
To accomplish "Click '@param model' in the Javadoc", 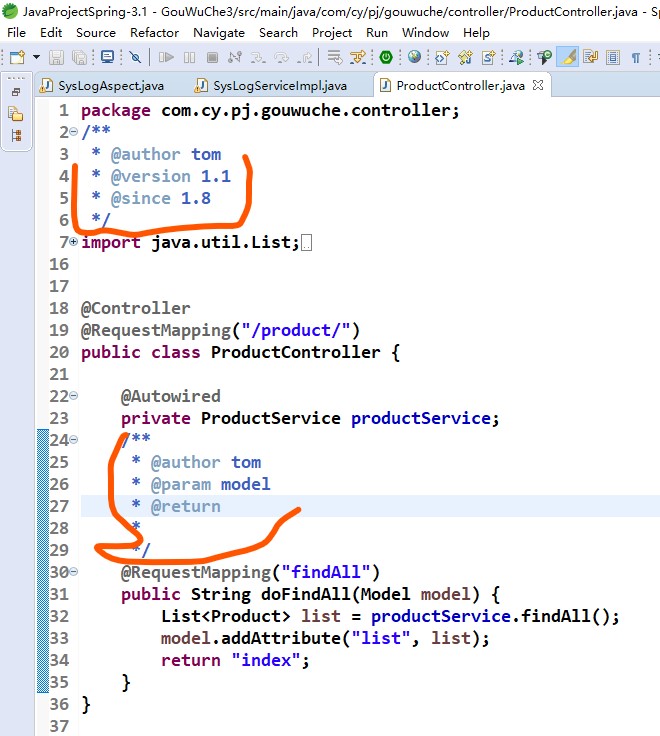I will (x=211, y=484).
